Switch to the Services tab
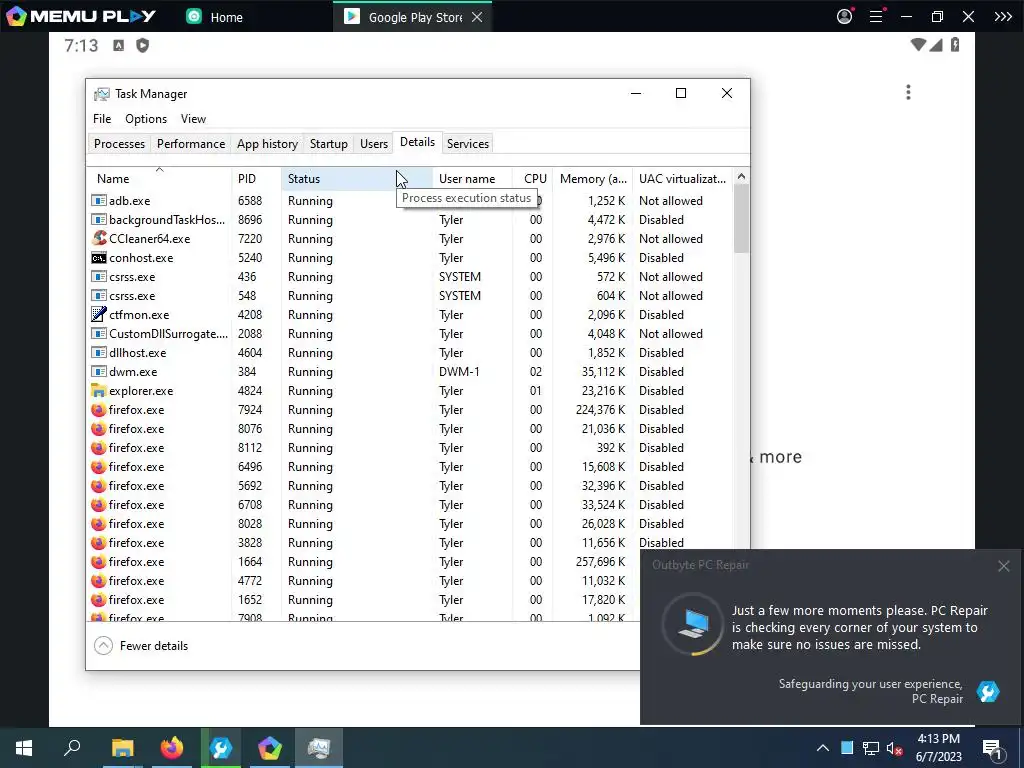1024x768 pixels. pyautogui.click(x=468, y=144)
